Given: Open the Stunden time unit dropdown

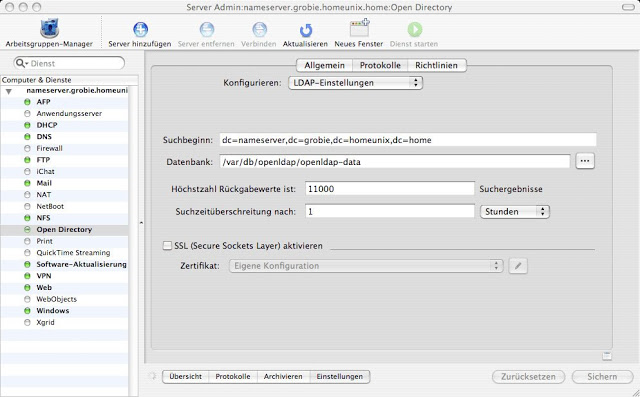Looking at the screenshot, I should 515,212.
